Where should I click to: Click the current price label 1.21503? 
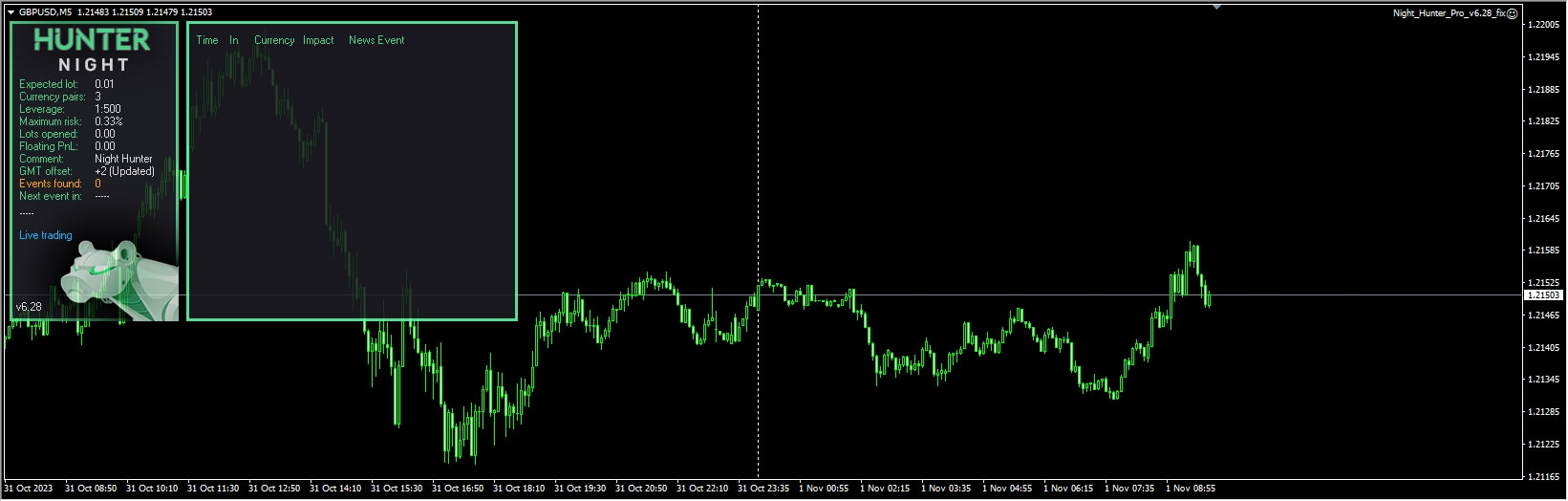click(x=1543, y=295)
